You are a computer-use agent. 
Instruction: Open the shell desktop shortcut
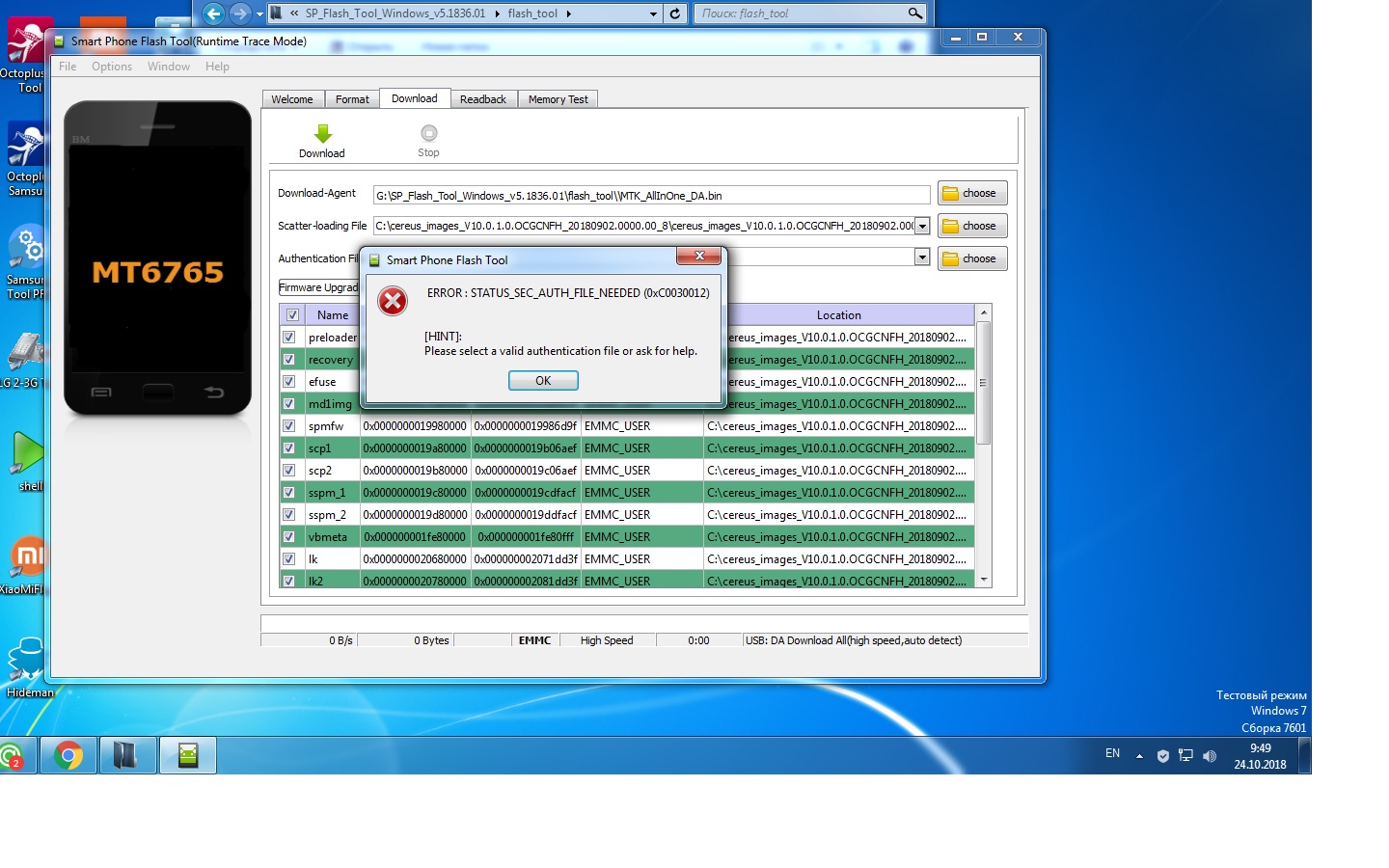[x=27, y=461]
